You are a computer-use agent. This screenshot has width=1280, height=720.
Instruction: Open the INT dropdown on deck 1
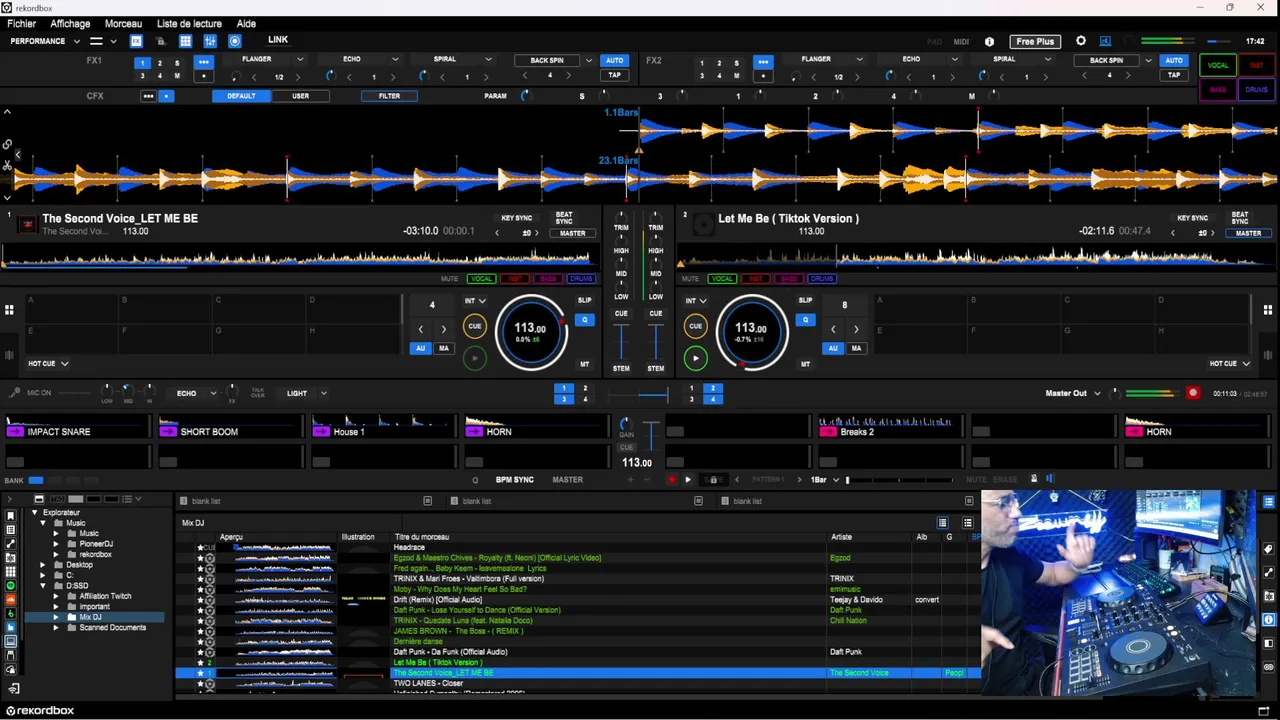point(475,300)
